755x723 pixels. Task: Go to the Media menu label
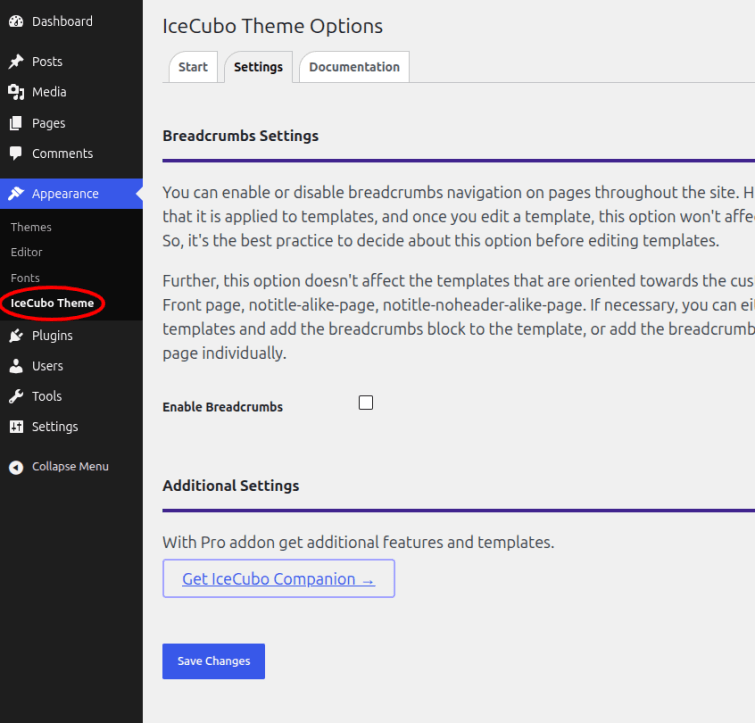point(49,92)
